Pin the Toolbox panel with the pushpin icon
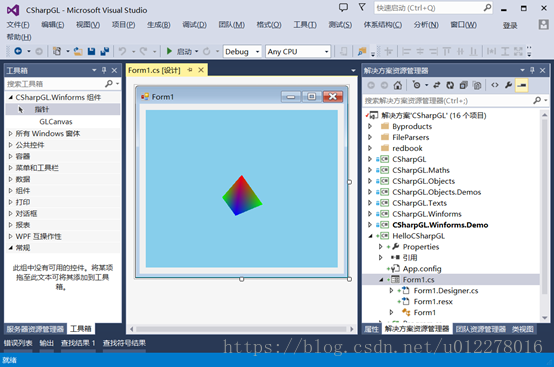Image resolution: width=554 pixels, height=367 pixels. tap(104, 70)
